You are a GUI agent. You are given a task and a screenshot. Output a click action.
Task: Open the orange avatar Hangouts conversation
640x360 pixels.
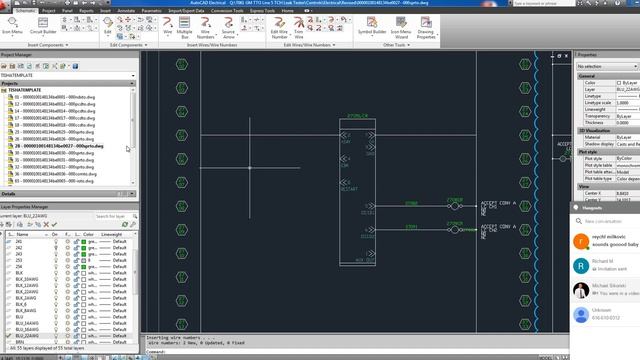point(581,241)
